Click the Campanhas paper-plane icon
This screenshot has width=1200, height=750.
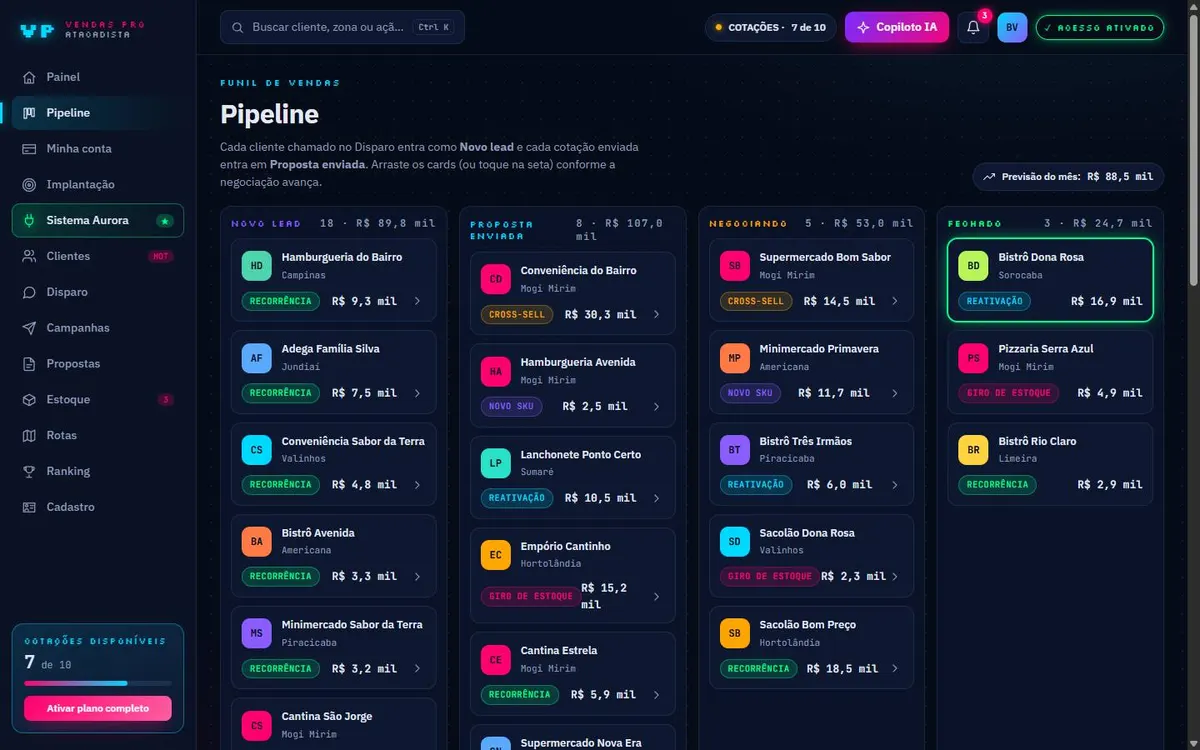click(x=28, y=328)
